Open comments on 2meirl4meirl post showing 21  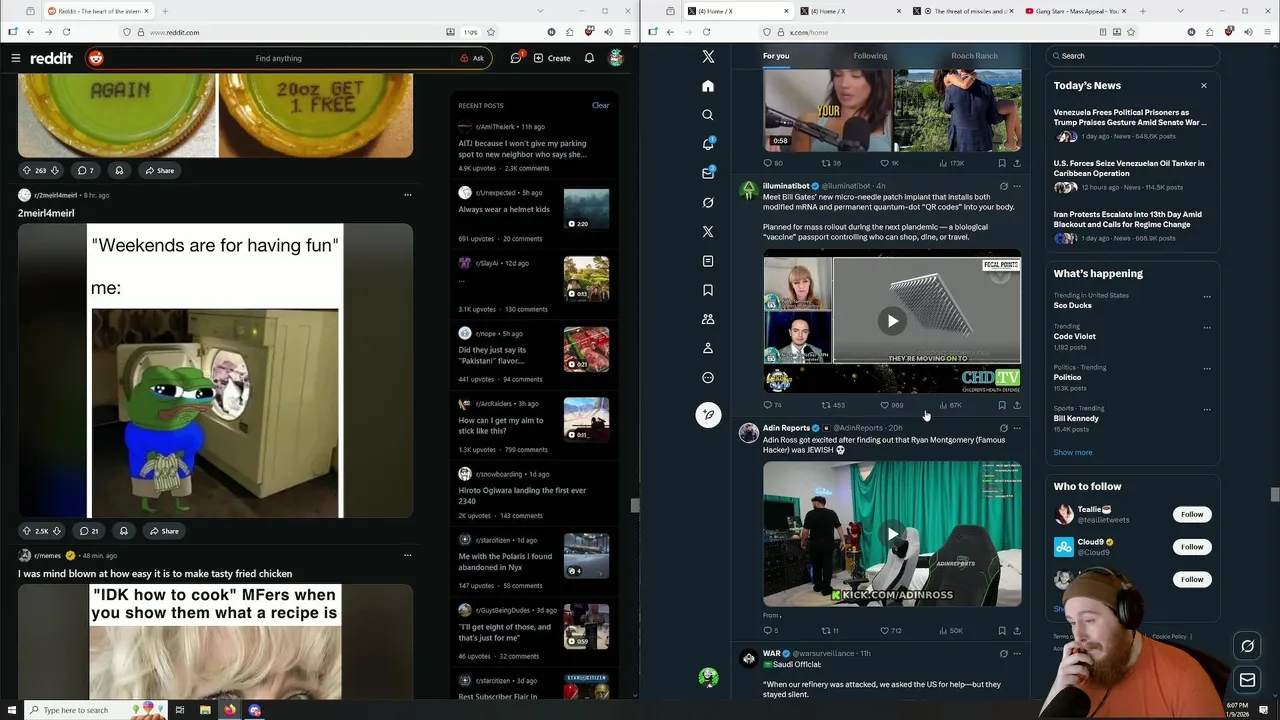point(88,531)
